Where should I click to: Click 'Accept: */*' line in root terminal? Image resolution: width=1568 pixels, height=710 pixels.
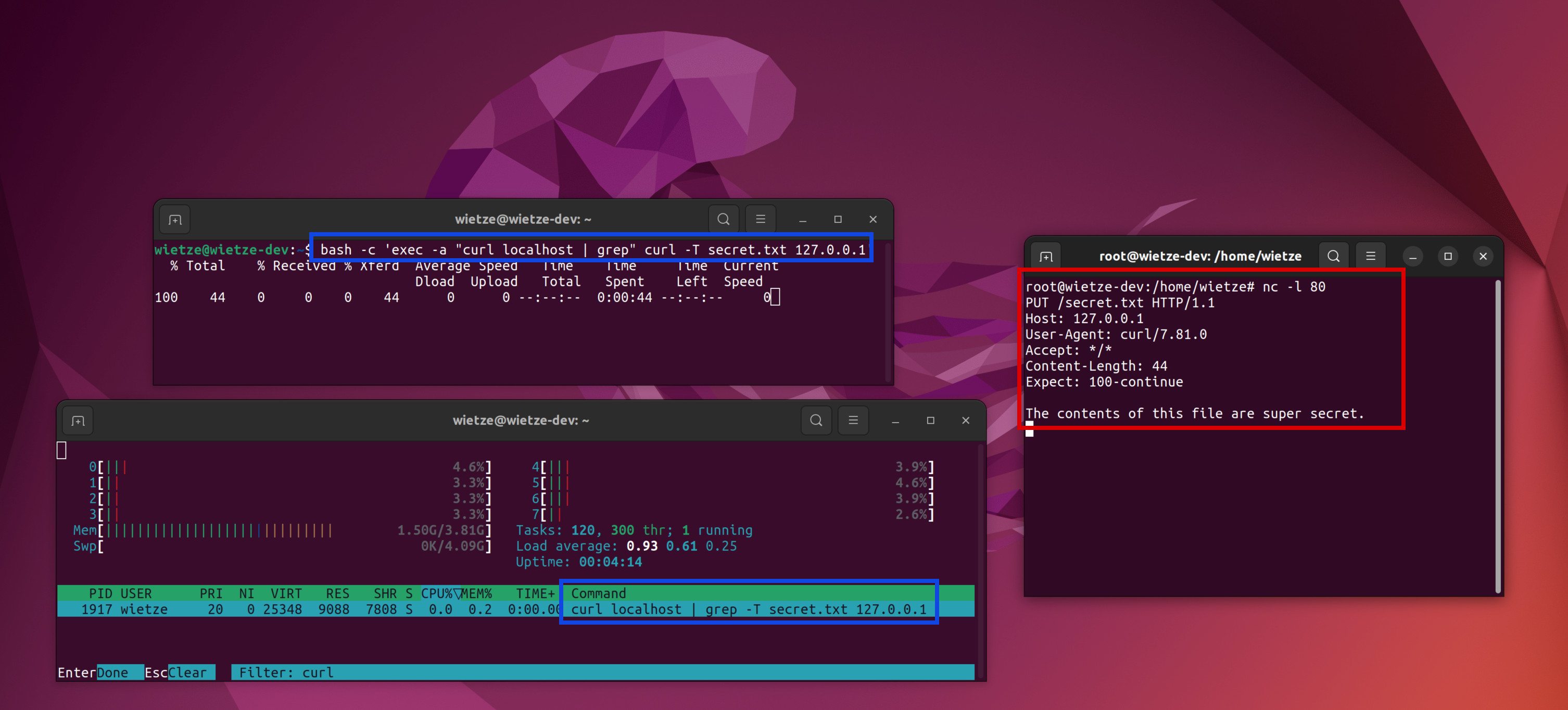[x=1068, y=350]
